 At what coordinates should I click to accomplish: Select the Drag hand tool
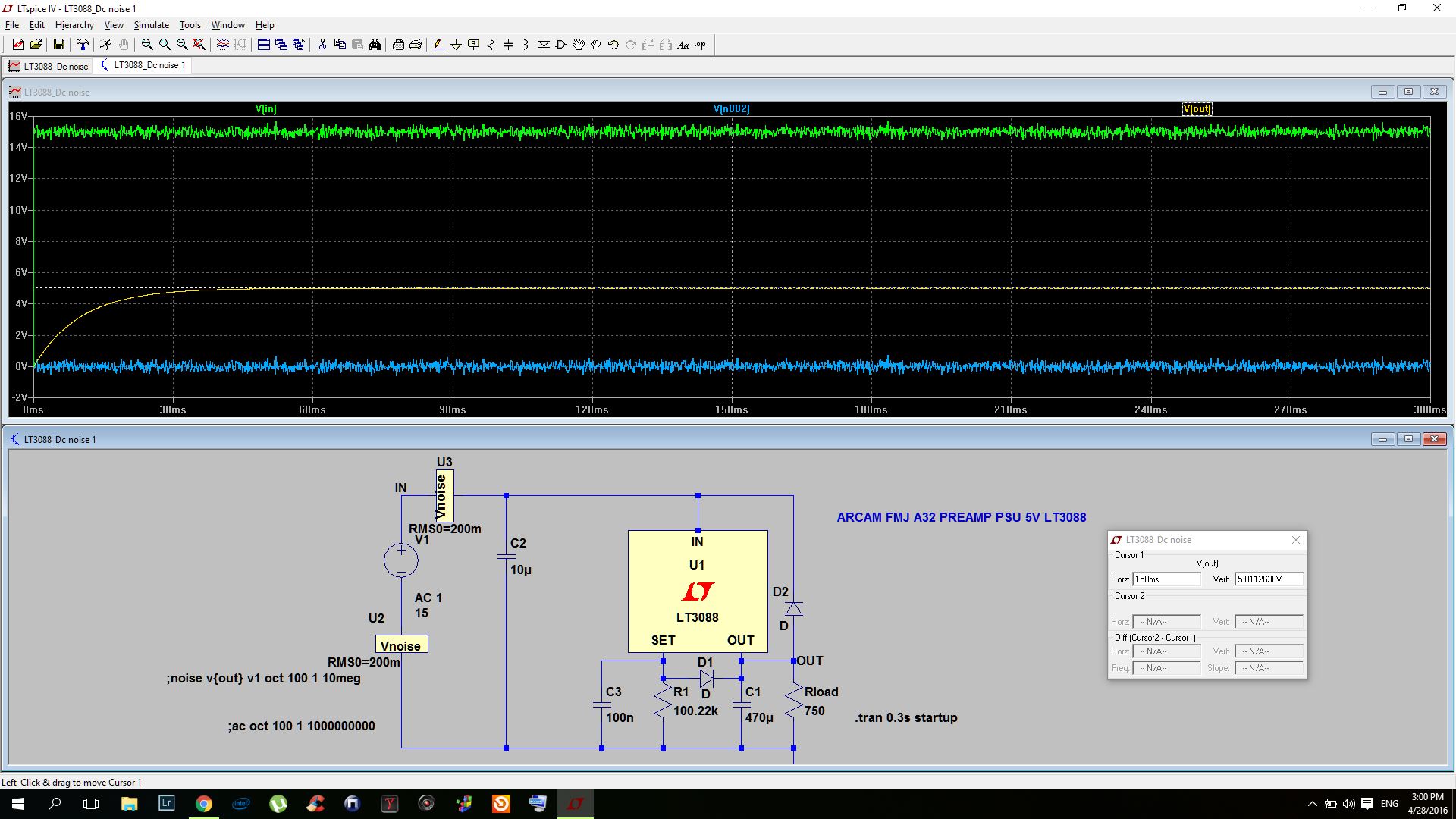click(x=596, y=45)
